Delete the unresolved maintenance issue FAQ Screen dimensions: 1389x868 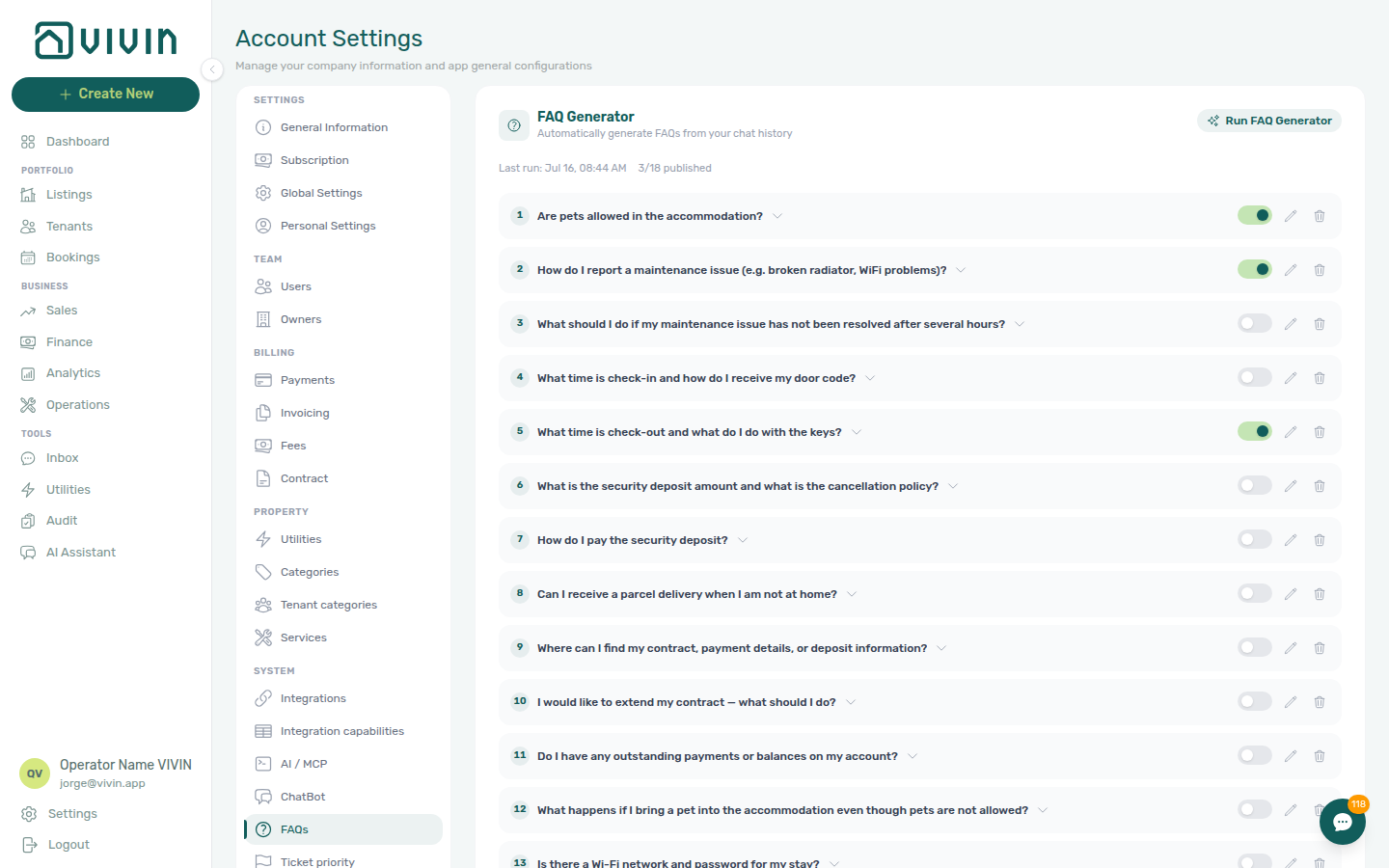click(x=1320, y=324)
